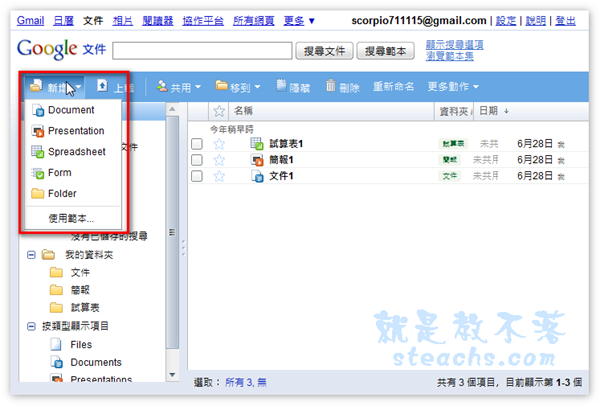Click the presentation icon of 簡報1
The width and height of the screenshot is (600, 406).
(257, 160)
